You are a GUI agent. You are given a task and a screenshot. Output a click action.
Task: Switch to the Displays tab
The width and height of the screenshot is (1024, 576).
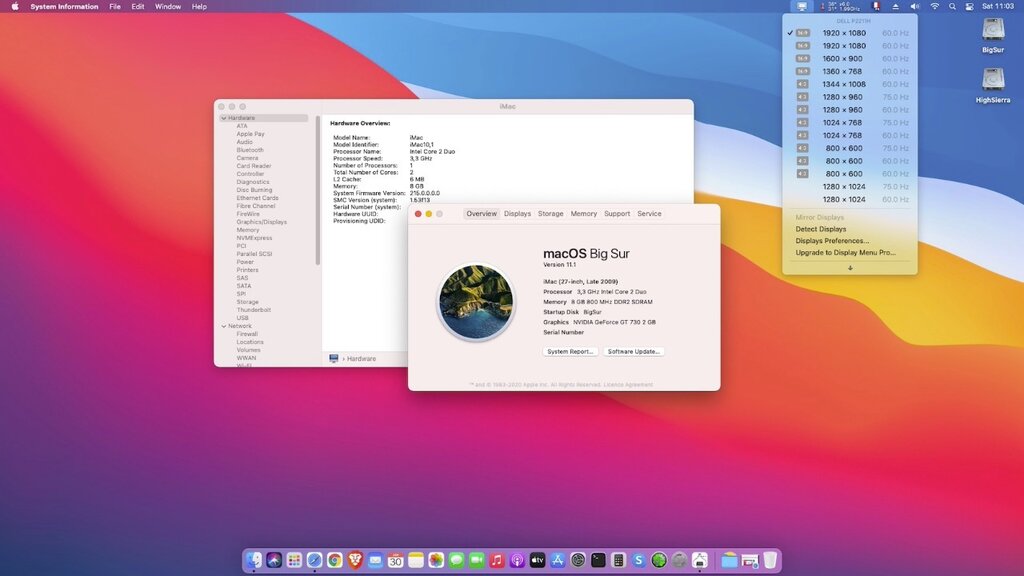(x=517, y=214)
